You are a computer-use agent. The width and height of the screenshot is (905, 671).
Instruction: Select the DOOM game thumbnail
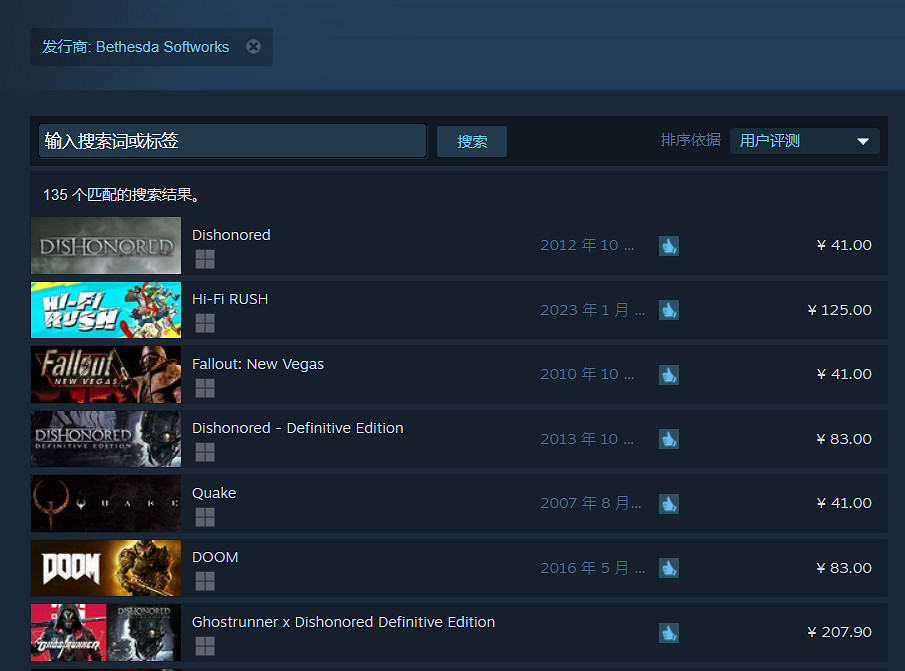coord(106,568)
